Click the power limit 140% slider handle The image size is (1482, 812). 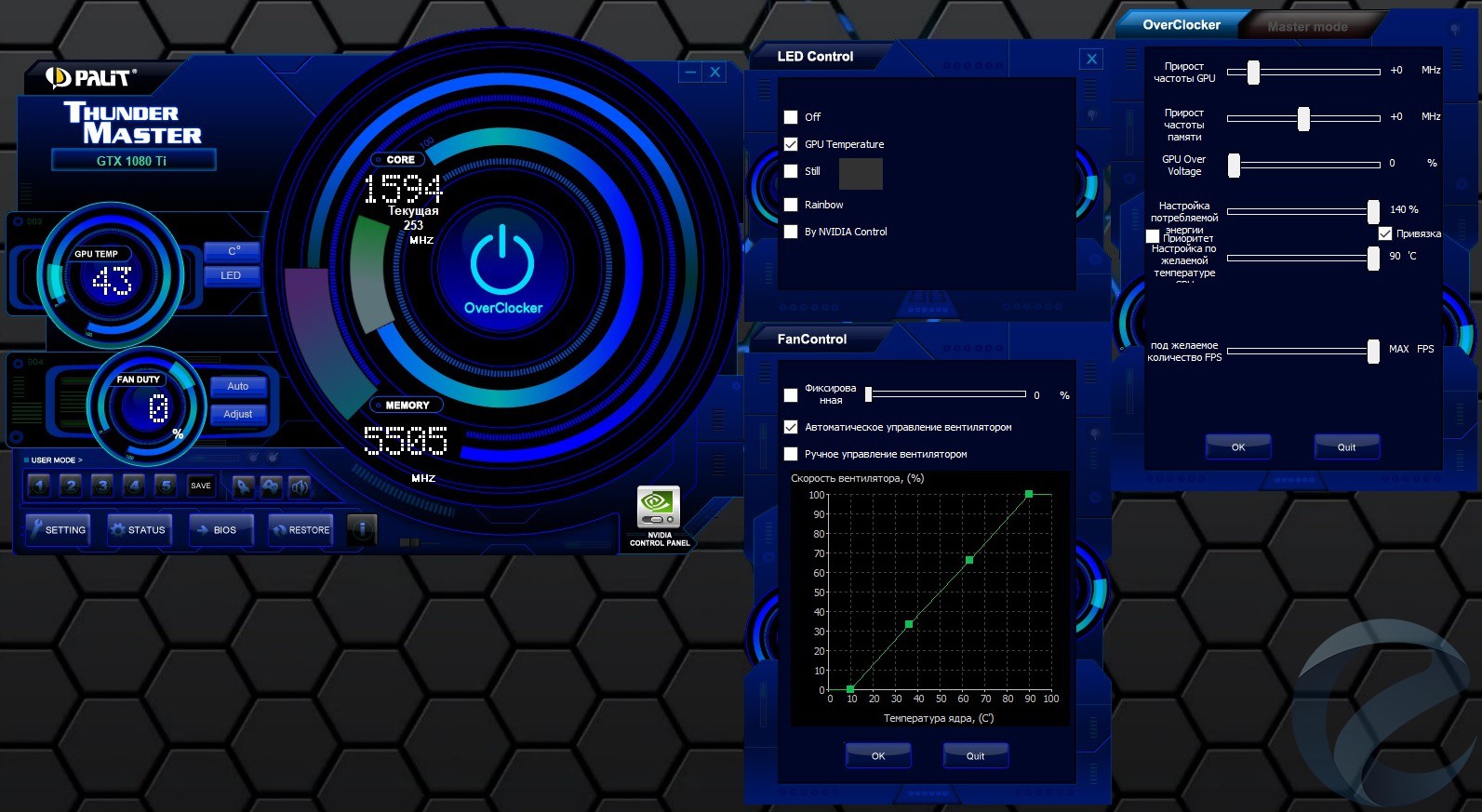pyautogui.click(x=1373, y=211)
